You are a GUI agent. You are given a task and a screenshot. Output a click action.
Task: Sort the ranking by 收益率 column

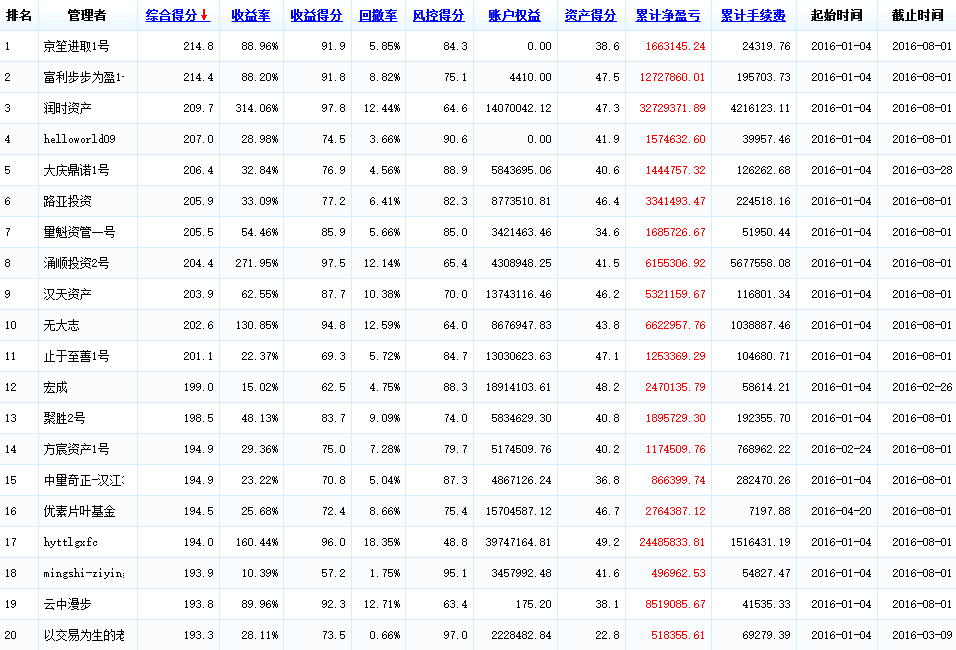pyautogui.click(x=251, y=15)
